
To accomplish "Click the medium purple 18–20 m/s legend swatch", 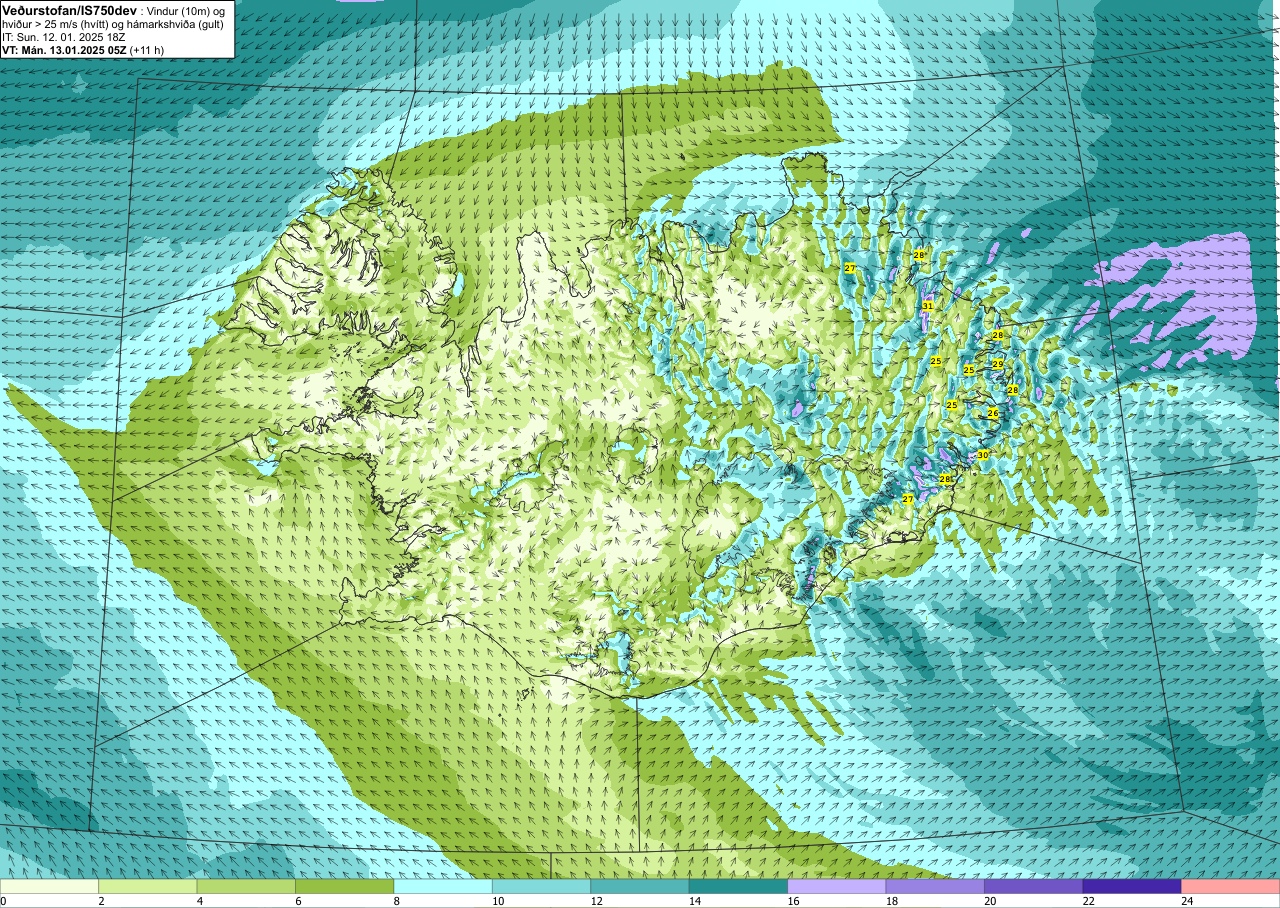I will pos(935,886).
